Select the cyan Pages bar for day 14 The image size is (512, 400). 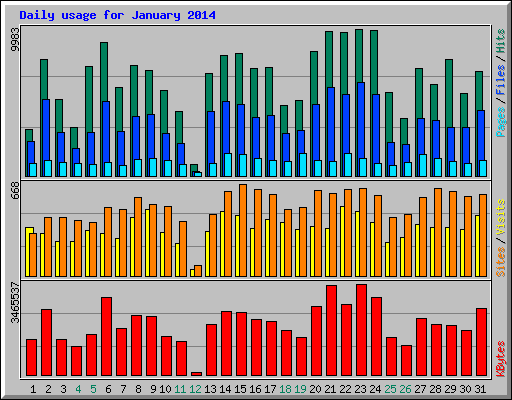[x=228, y=165]
